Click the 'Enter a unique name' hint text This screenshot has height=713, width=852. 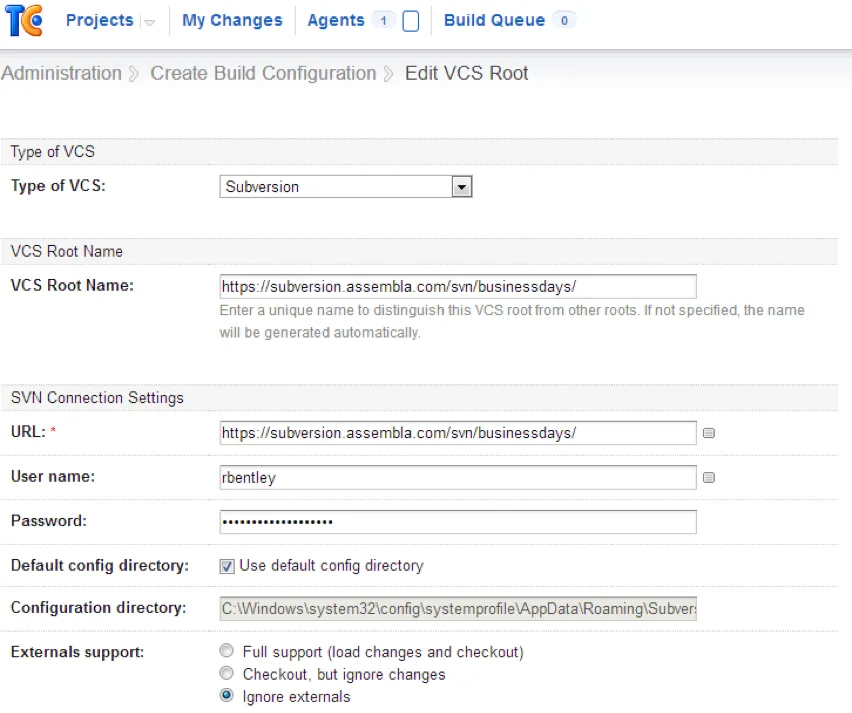(512, 321)
